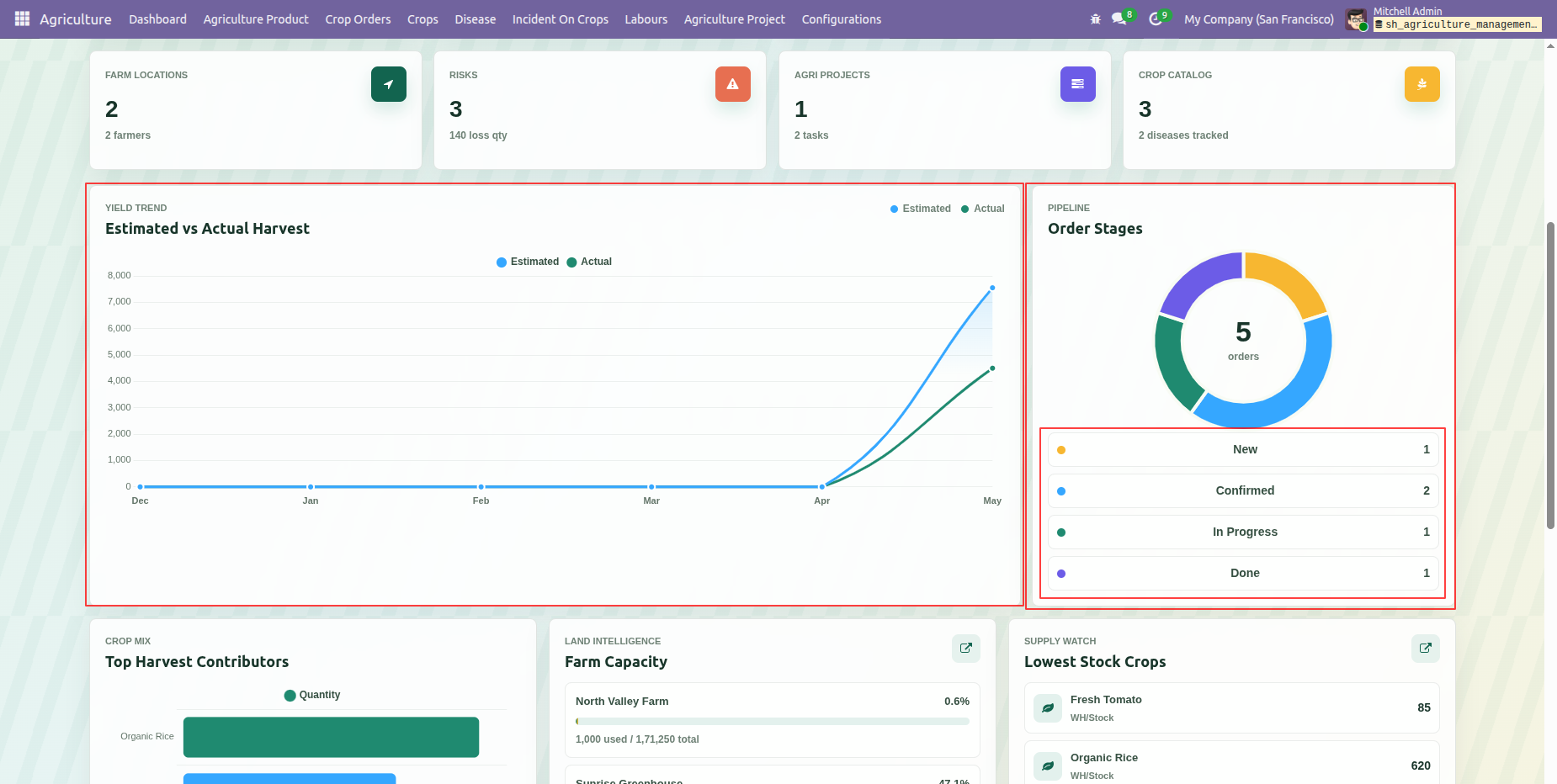Screen dimensions: 1557x784
Task: Click the orange Risks warning icon
Action: pos(733,84)
